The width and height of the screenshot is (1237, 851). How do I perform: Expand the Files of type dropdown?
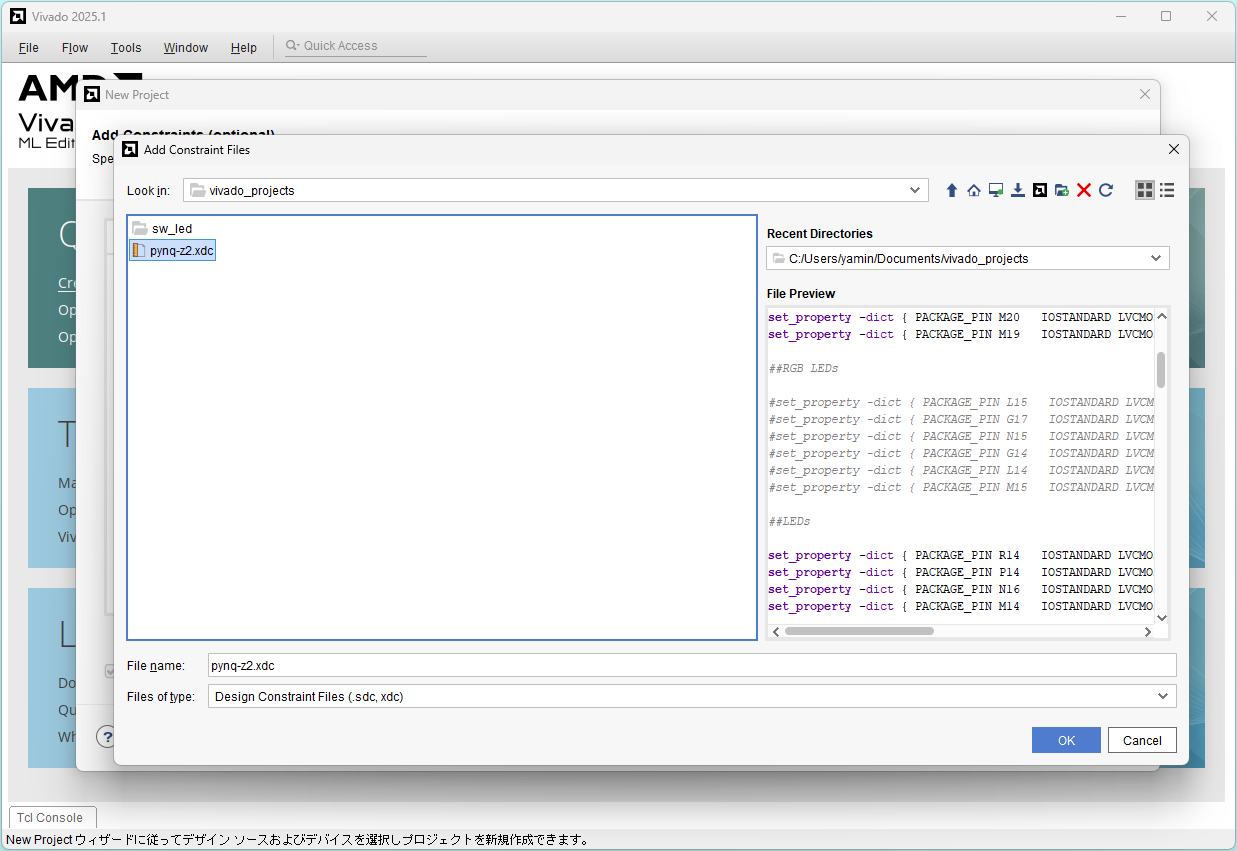point(1162,696)
